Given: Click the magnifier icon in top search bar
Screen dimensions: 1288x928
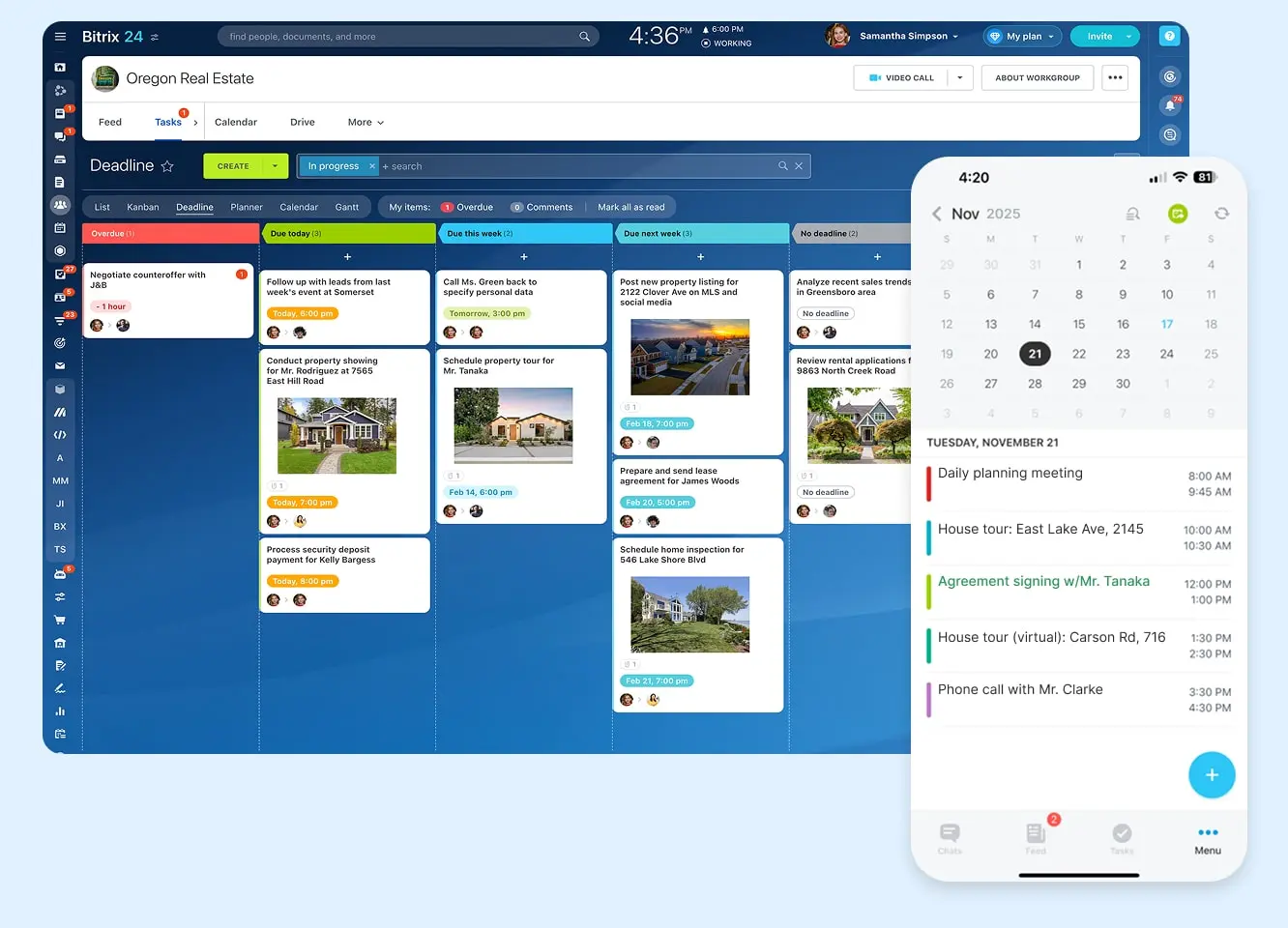Looking at the screenshot, I should tap(584, 37).
